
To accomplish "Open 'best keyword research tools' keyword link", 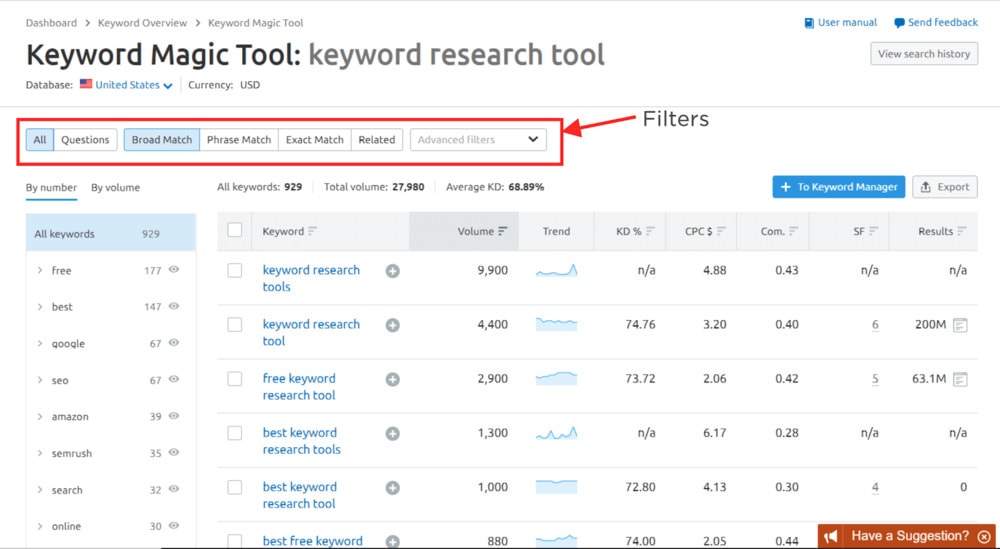I will [302, 441].
